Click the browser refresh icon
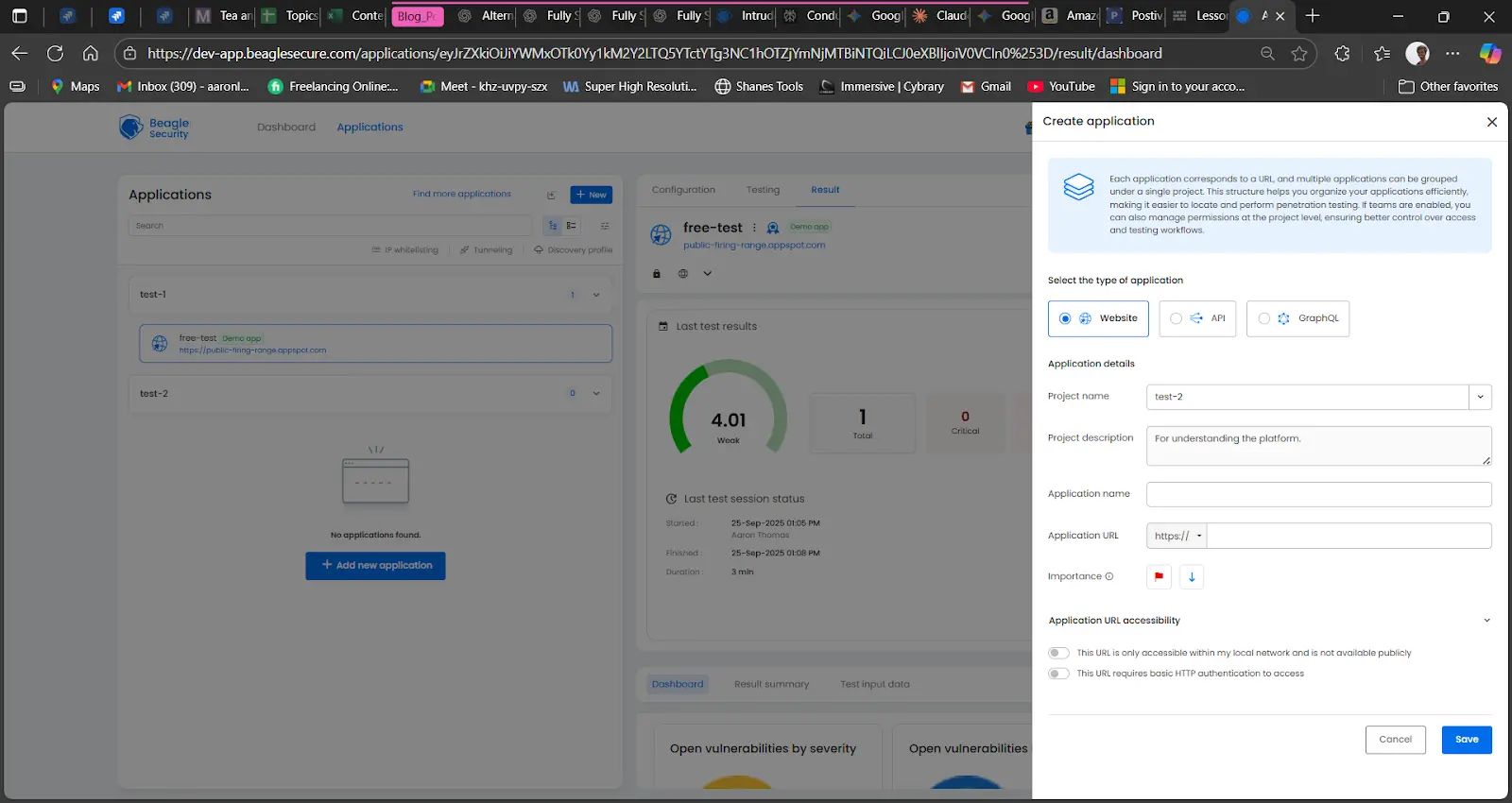Image resolution: width=1512 pixels, height=803 pixels. tap(56, 54)
